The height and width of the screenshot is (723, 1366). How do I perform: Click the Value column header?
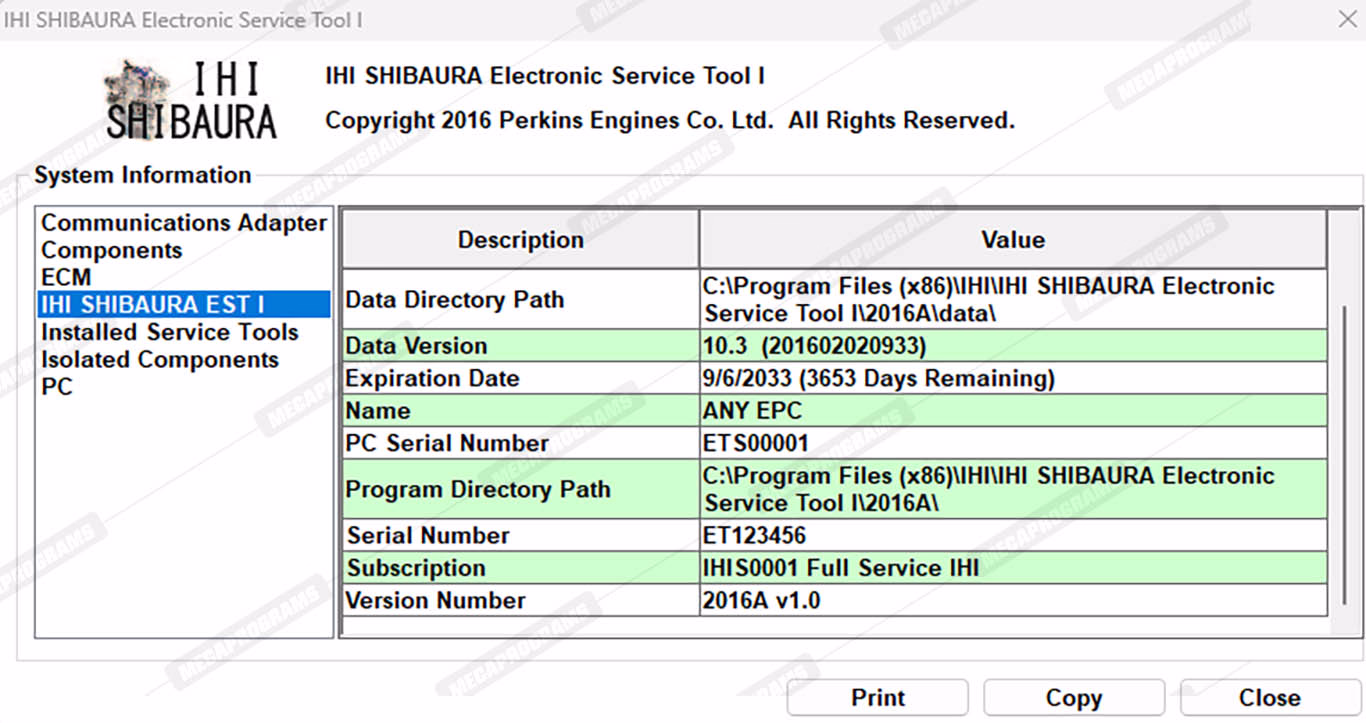click(x=1012, y=240)
